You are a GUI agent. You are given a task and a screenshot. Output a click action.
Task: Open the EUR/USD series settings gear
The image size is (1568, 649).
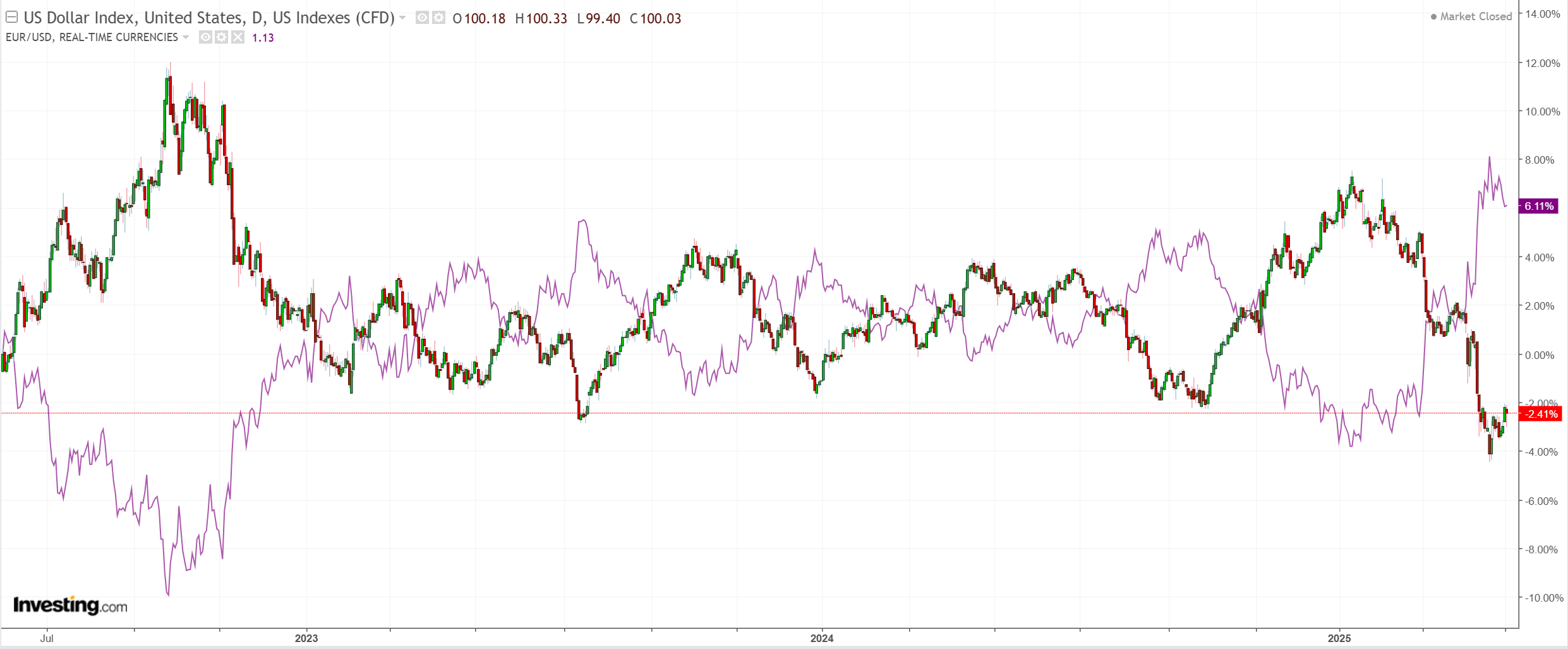[221, 37]
